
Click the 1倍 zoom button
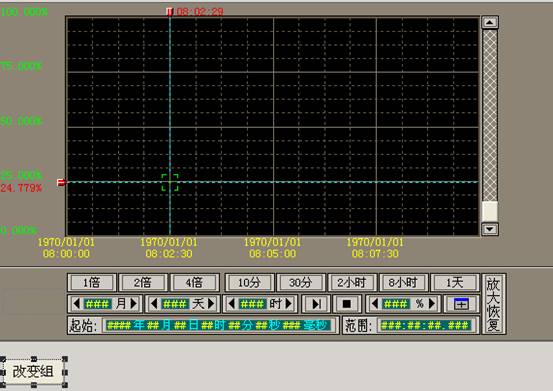pos(92,282)
